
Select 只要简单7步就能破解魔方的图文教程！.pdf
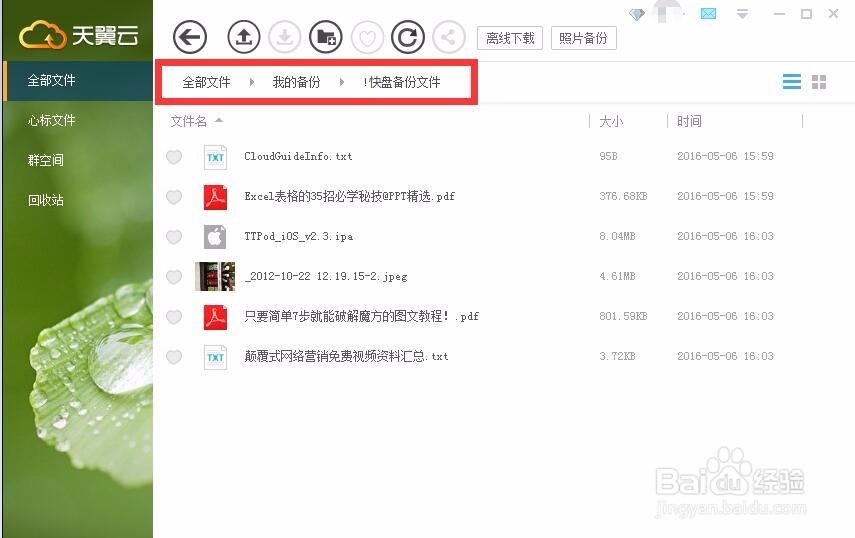(x=362, y=316)
